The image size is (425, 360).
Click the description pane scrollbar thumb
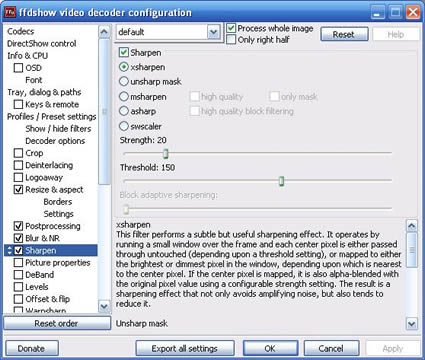[412, 250]
